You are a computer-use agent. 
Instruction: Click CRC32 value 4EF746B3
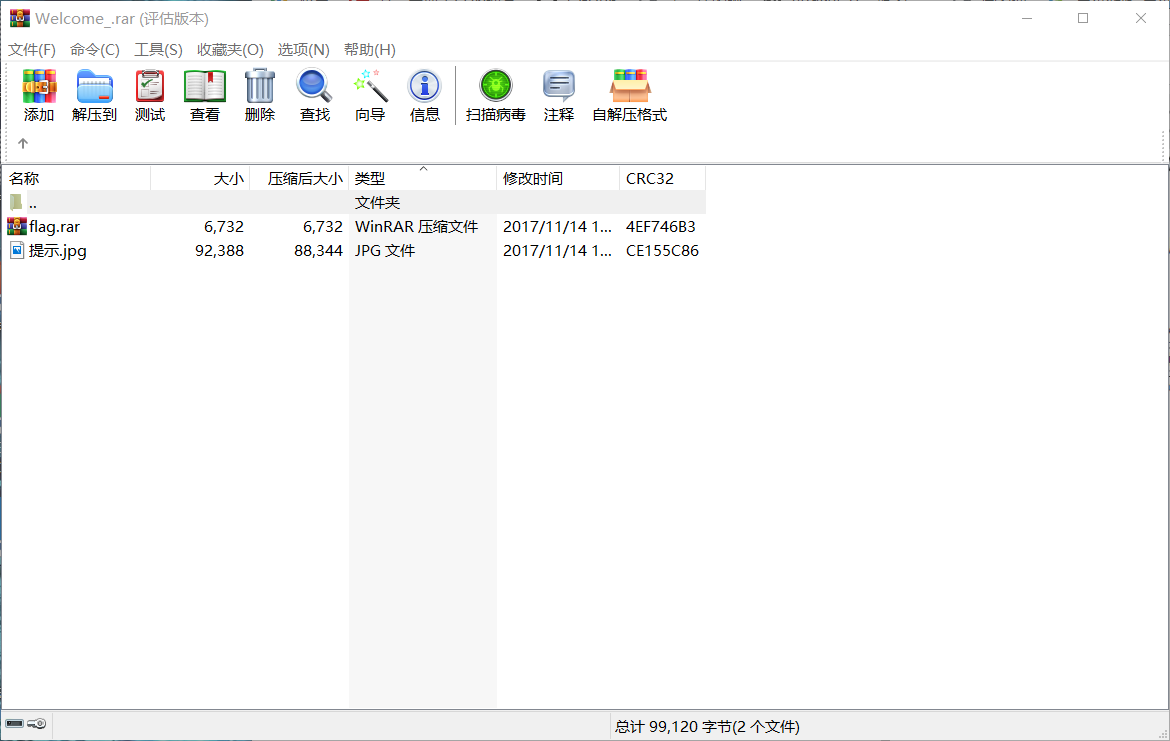[x=660, y=226]
